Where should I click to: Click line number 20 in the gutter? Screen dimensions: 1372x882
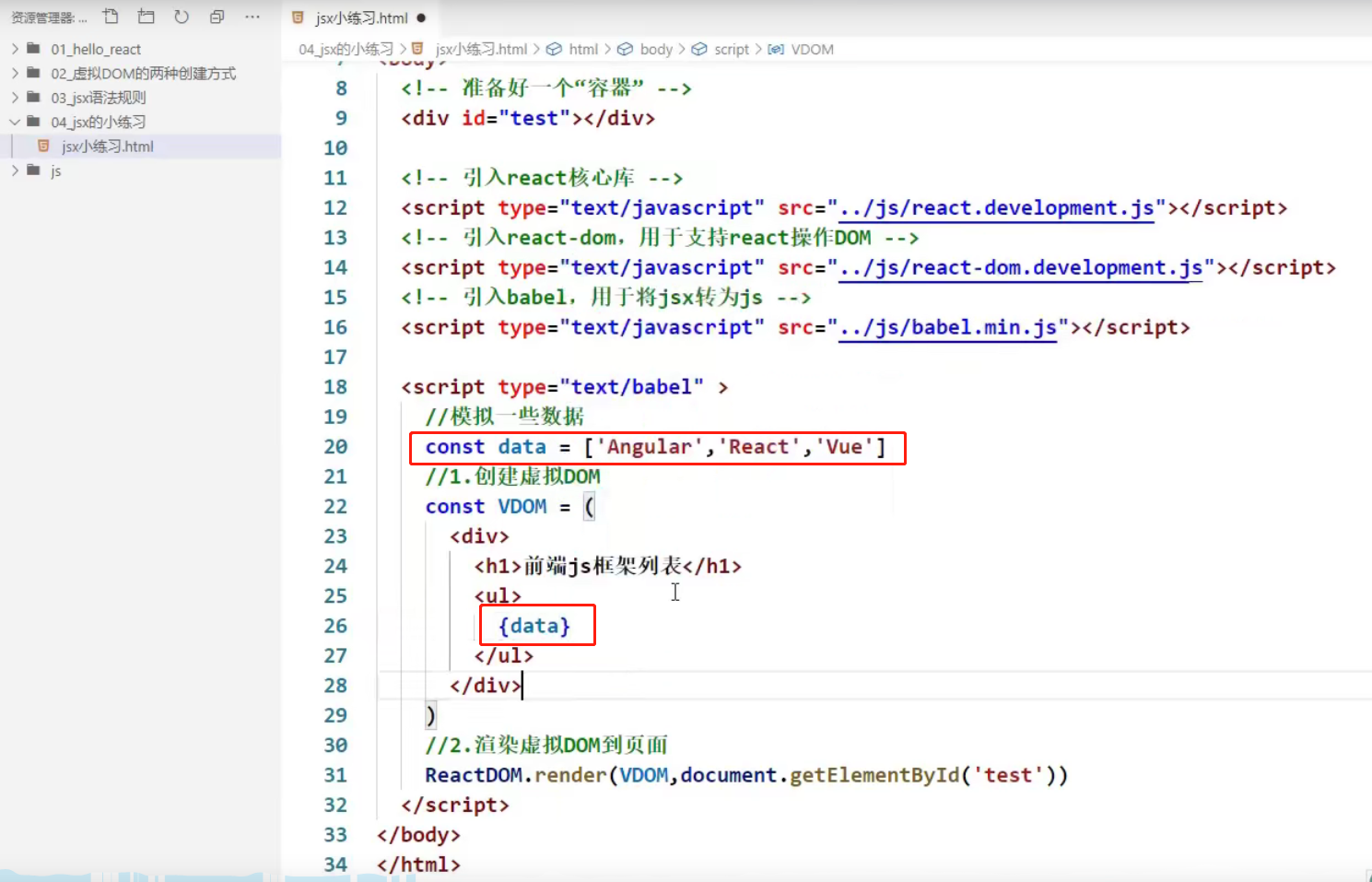tap(335, 447)
